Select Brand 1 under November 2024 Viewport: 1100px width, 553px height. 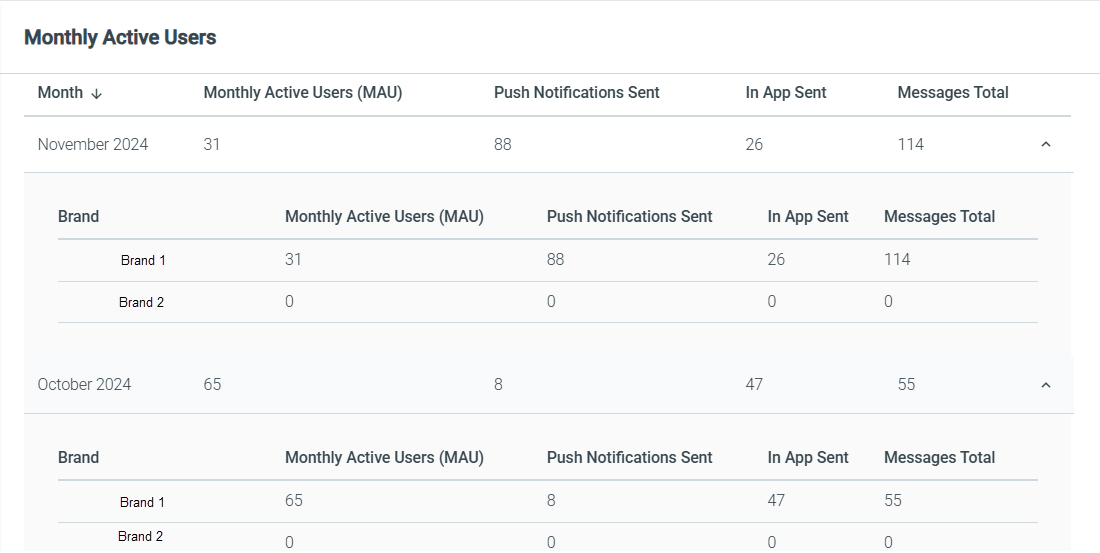tap(143, 260)
